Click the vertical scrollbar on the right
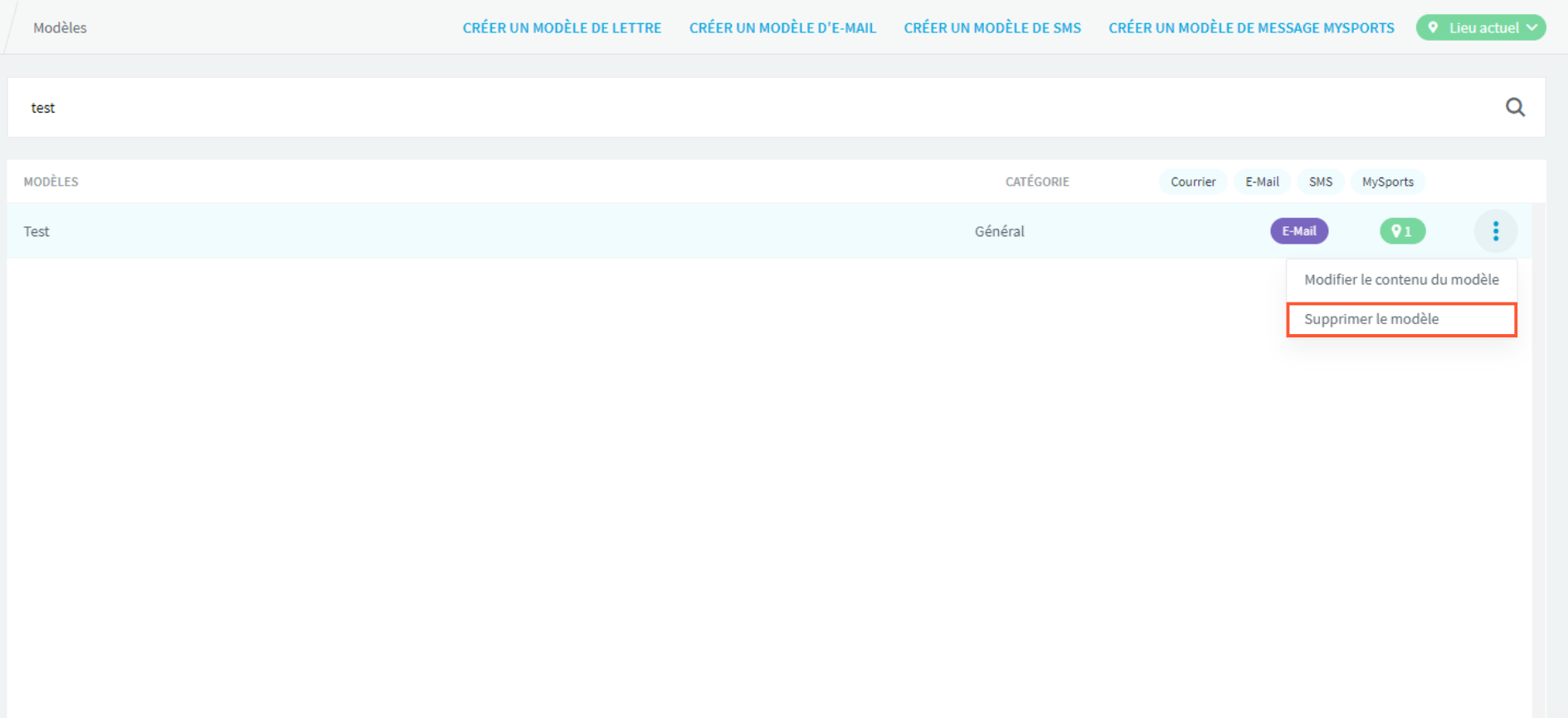 pyautogui.click(x=1539, y=460)
